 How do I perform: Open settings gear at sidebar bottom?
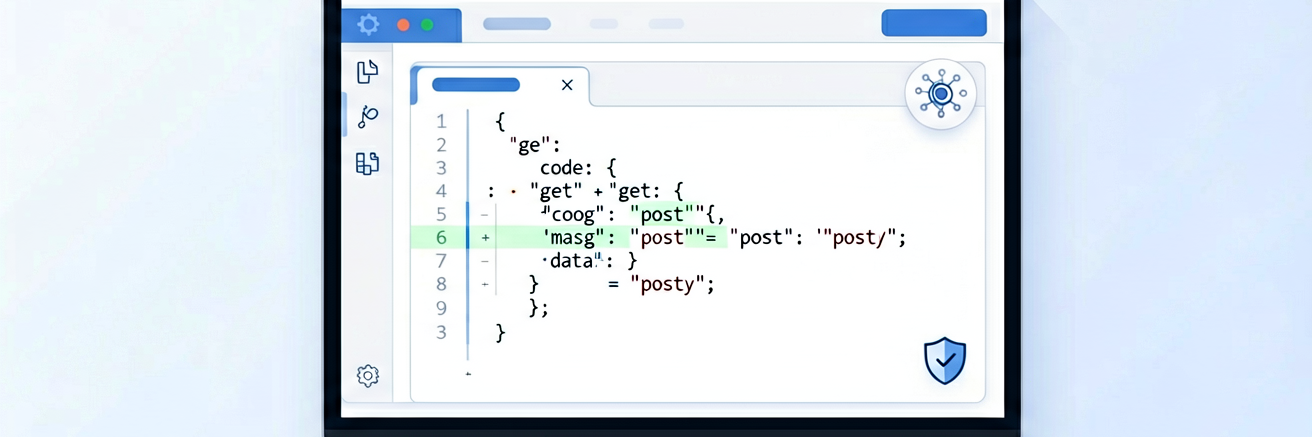pyautogui.click(x=368, y=376)
